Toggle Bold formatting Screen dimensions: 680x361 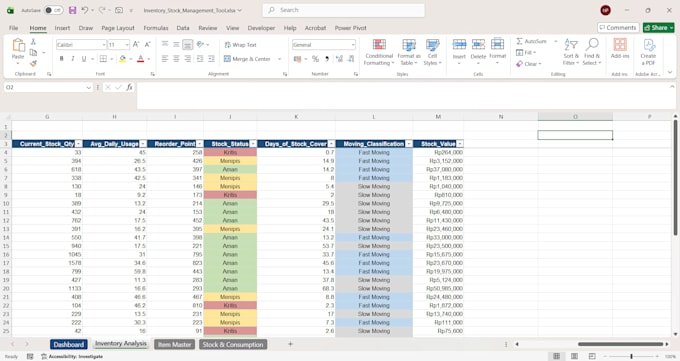tap(62, 59)
